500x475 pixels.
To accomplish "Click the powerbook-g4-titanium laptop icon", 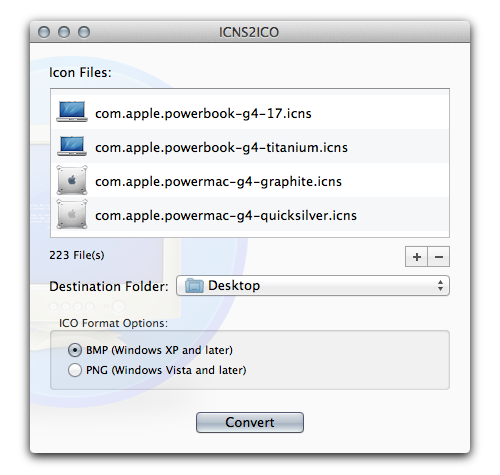I will point(72,146).
